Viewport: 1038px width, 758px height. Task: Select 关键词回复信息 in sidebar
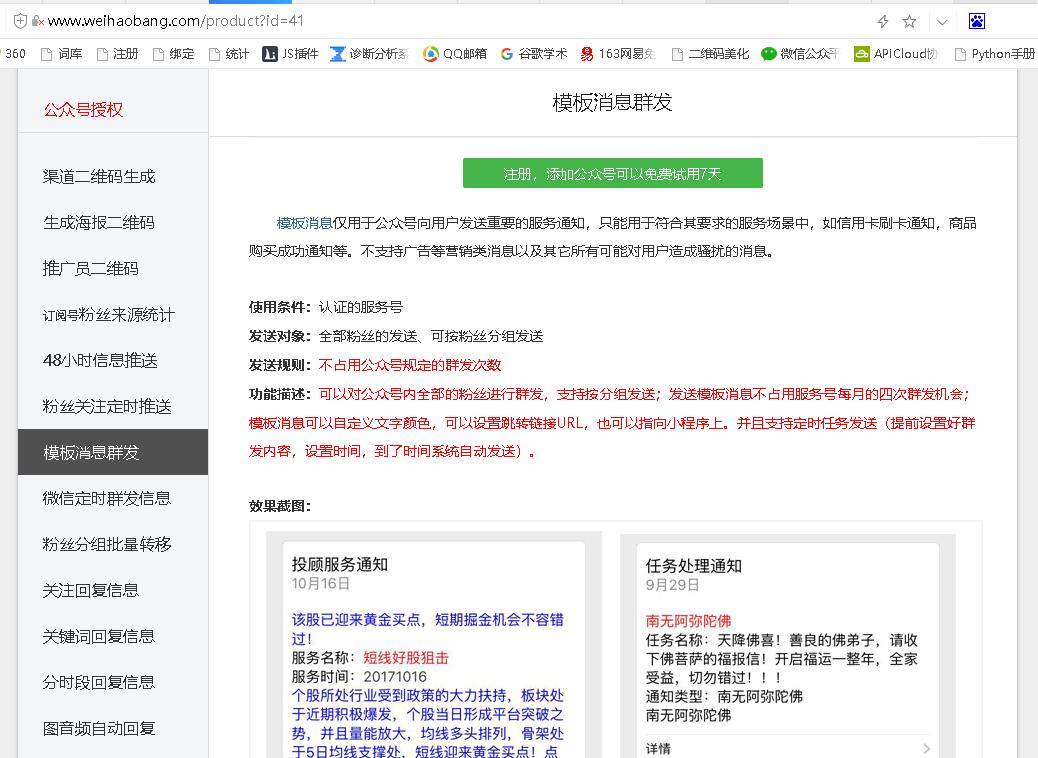coord(99,636)
